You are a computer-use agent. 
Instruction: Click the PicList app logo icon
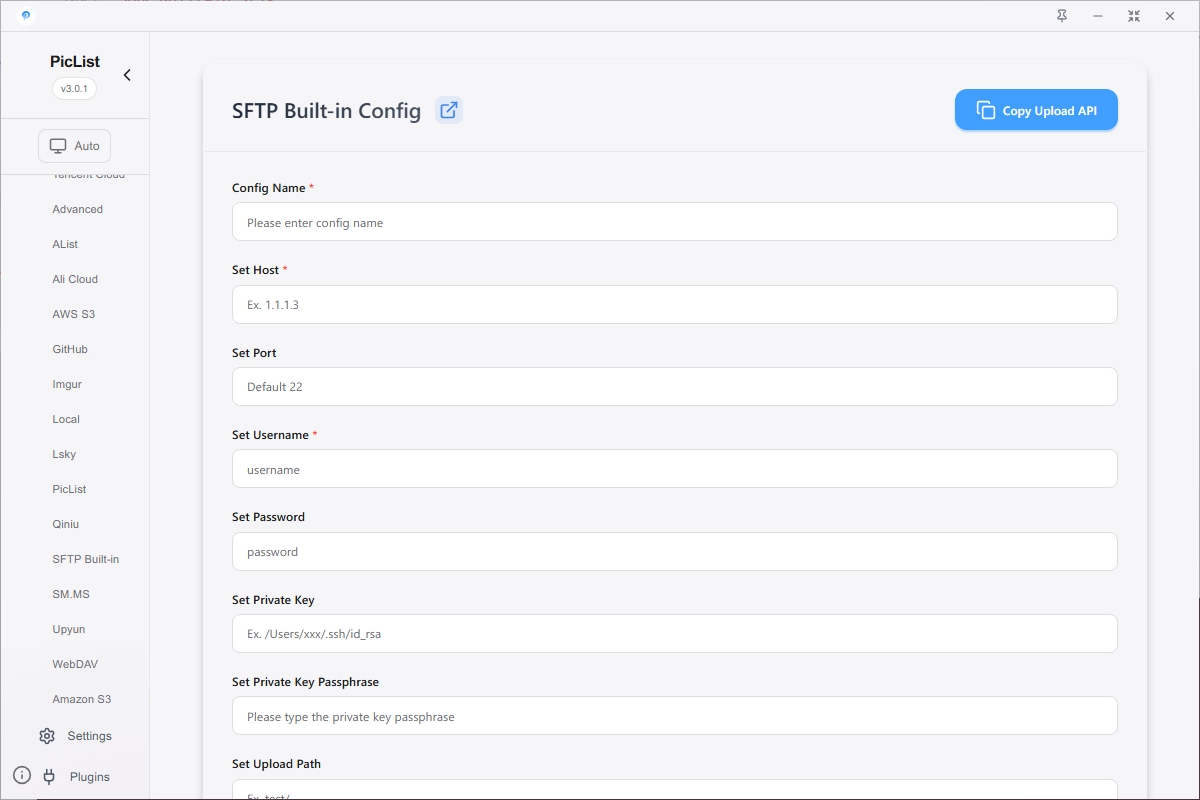pyautogui.click(x=25, y=16)
